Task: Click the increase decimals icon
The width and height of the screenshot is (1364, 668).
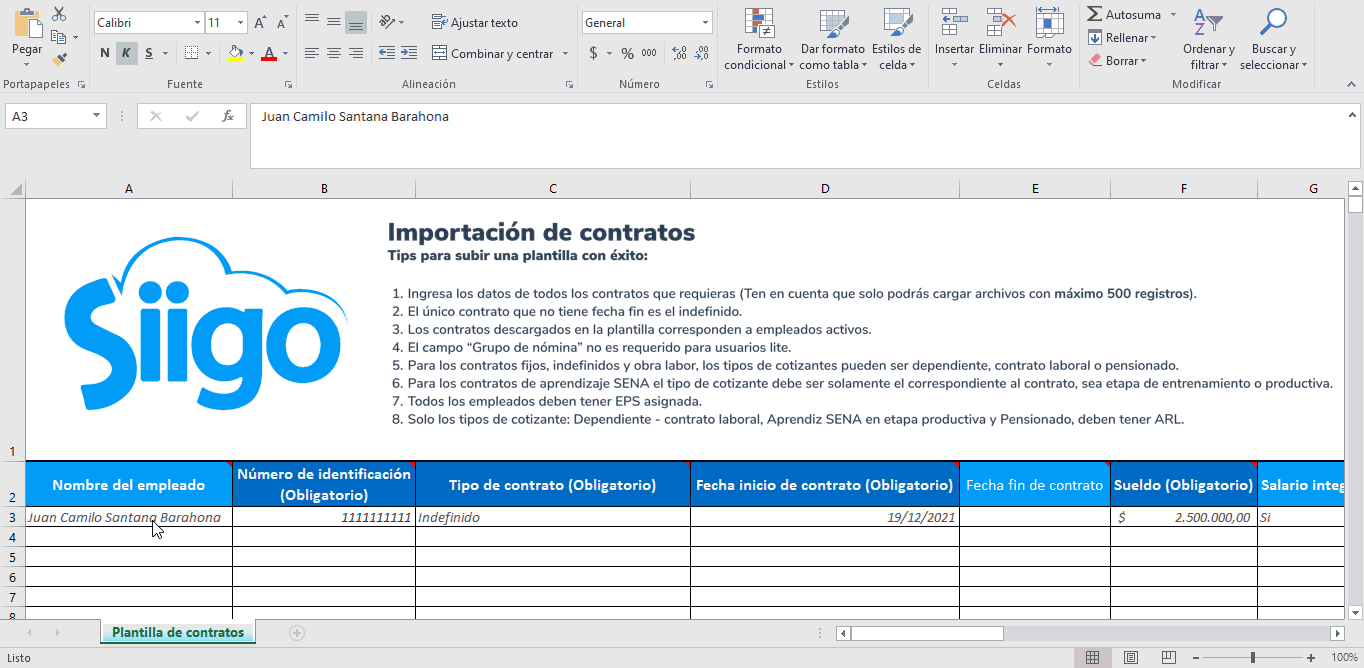Action: 679,53
